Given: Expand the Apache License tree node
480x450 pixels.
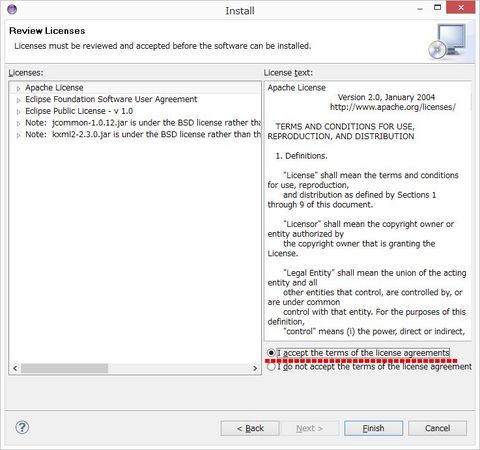Looking at the screenshot, I should [18, 88].
